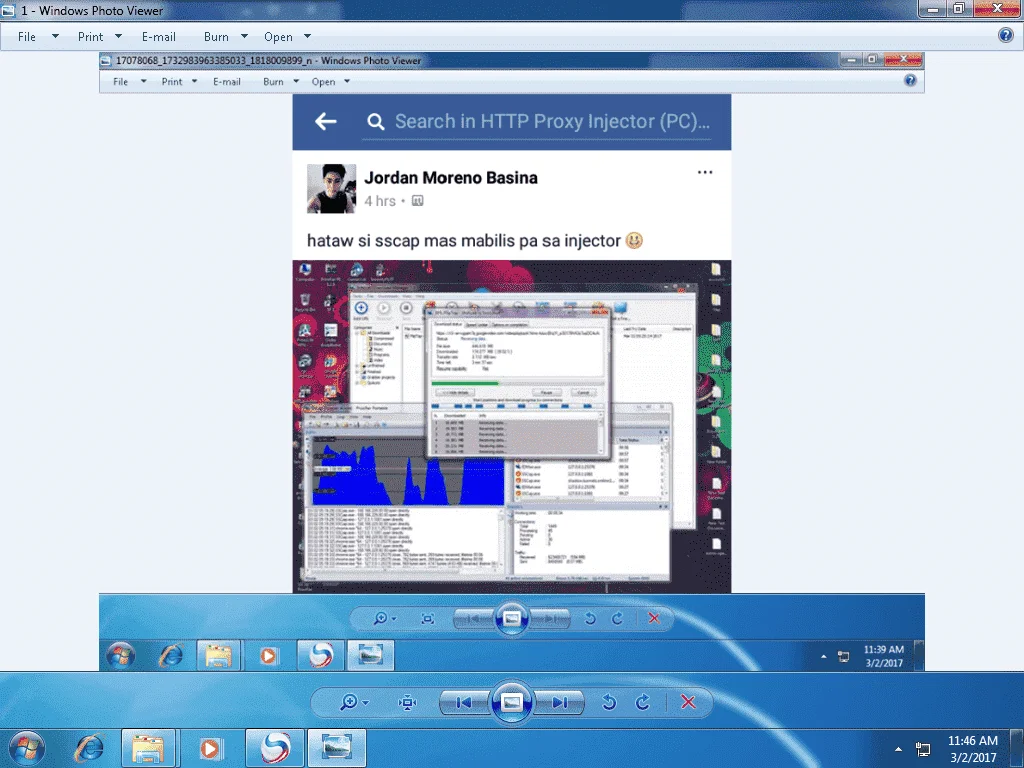This screenshot has height=768, width=1024.
Task: Click the media player icon in the inner taskbar
Action: pyautogui.click(x=268, y=655)
